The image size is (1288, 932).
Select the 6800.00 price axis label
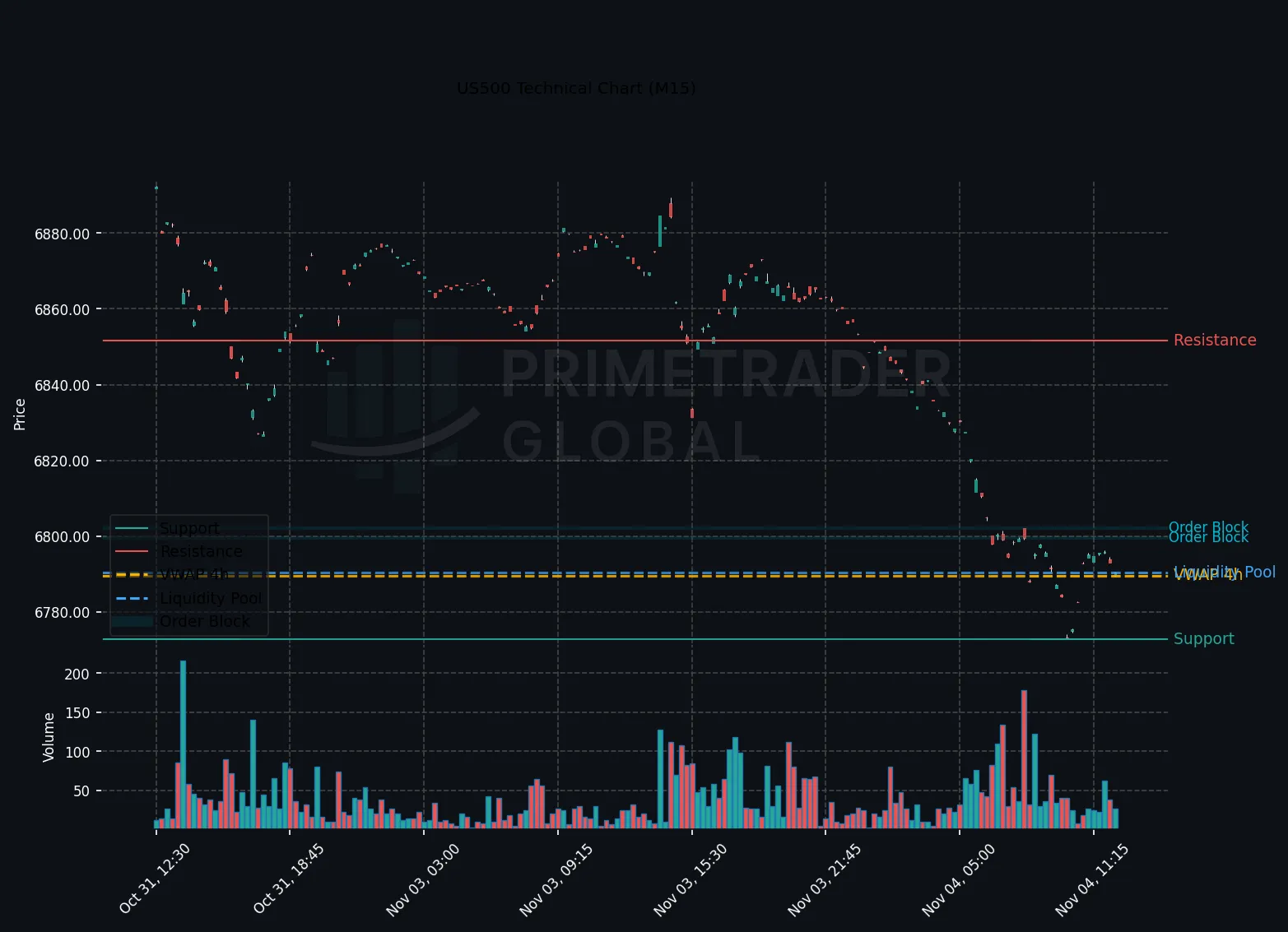click(x=62, y=536)
